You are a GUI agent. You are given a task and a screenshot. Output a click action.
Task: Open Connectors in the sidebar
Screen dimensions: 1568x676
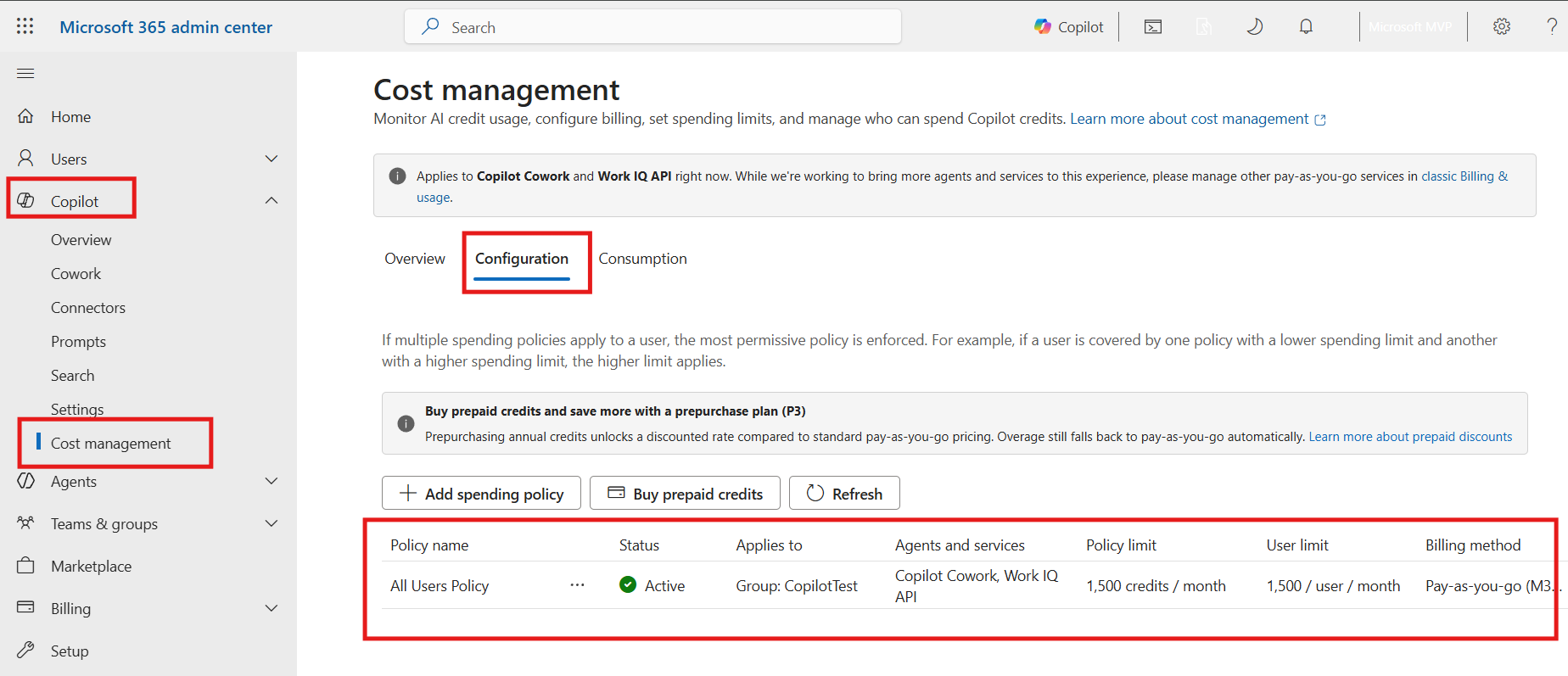click(88, 308)
